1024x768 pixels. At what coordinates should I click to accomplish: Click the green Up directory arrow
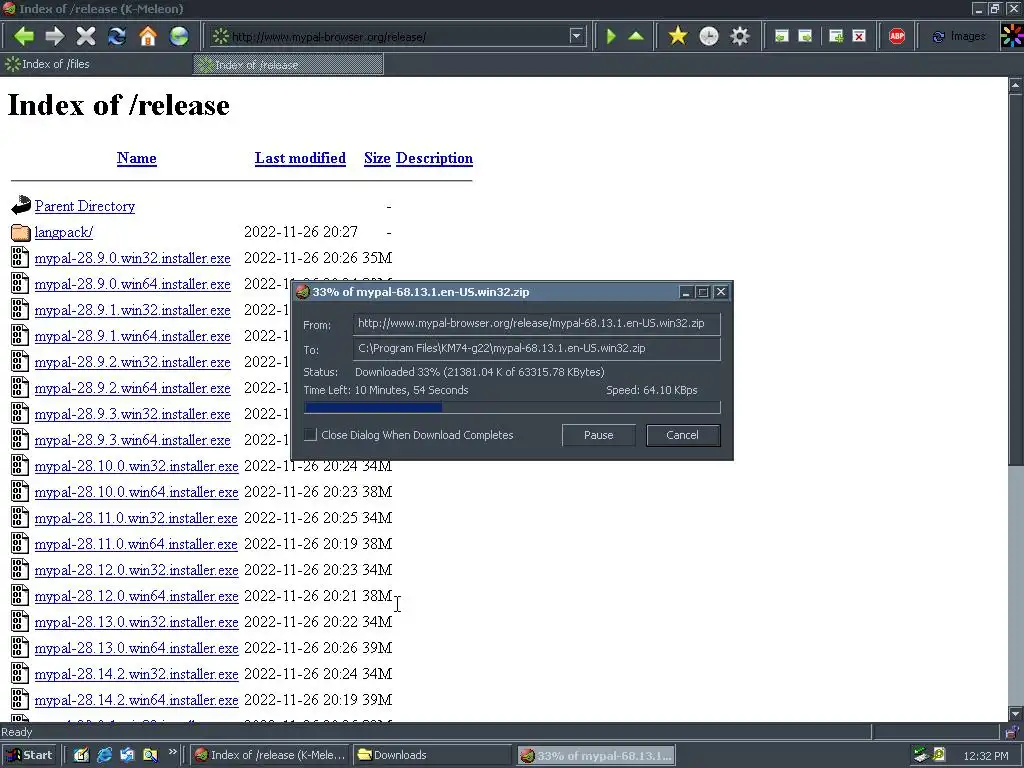pyautogui.click(x=635, y=36)
